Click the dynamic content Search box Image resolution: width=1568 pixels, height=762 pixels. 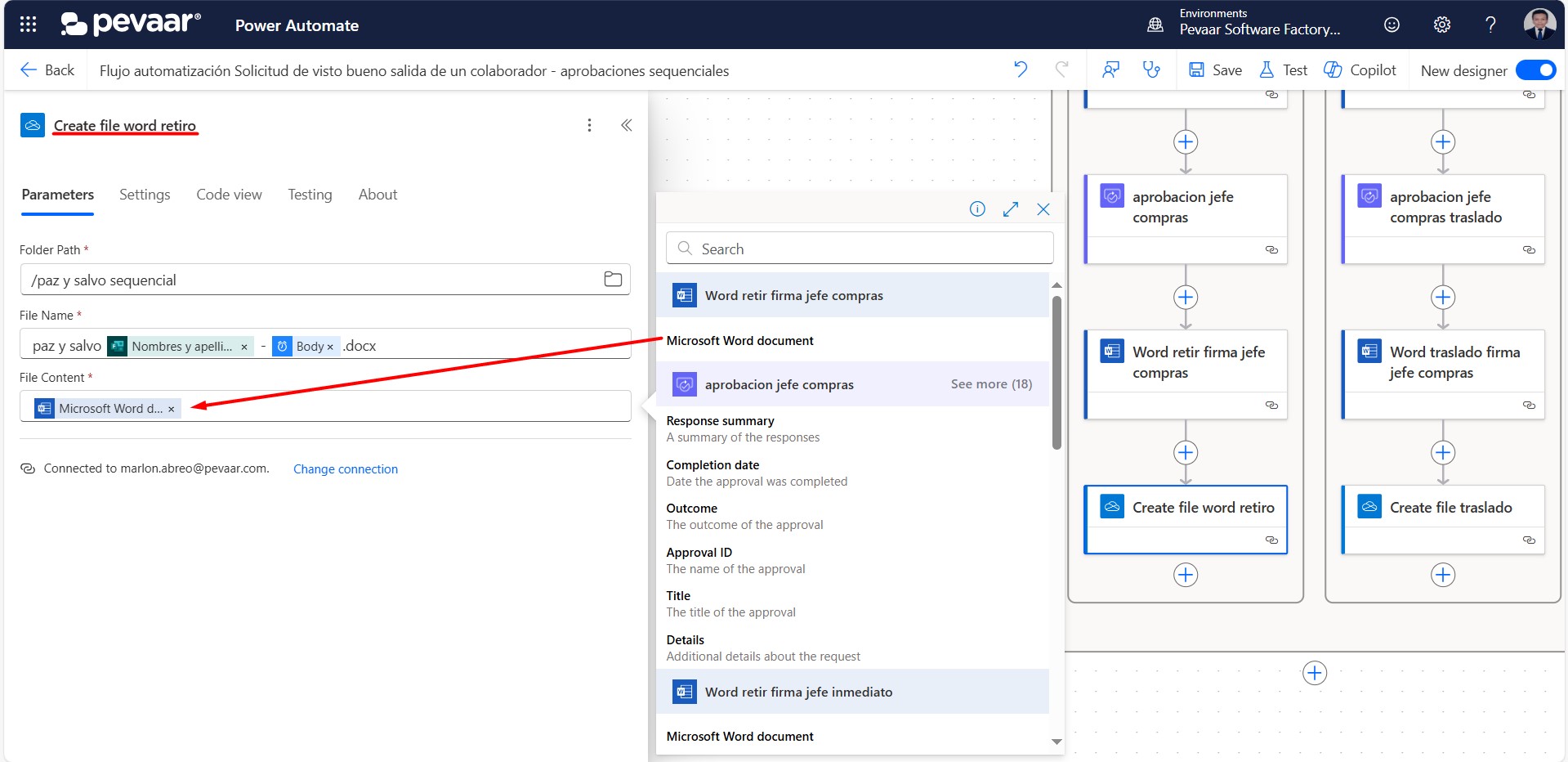[x=860, y=248]
